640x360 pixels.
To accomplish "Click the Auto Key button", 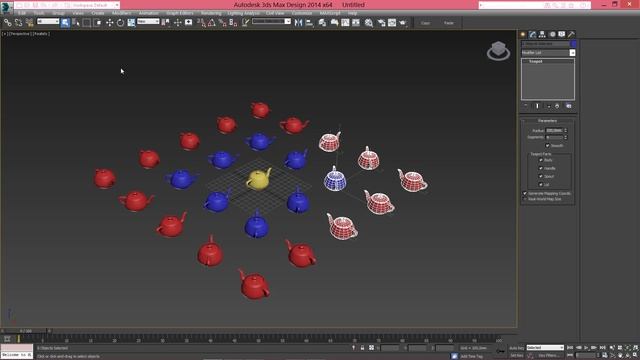I will [x=516, y=348].
